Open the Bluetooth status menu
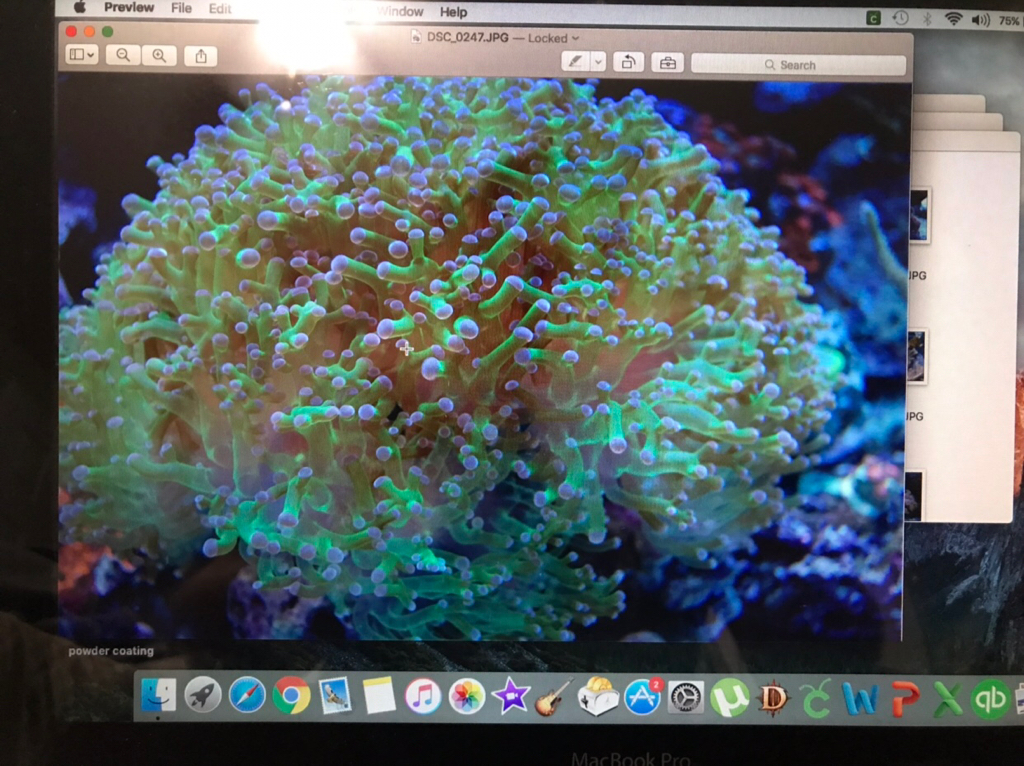This screenshot has width=1024, height=766. (x=927, y=18)
